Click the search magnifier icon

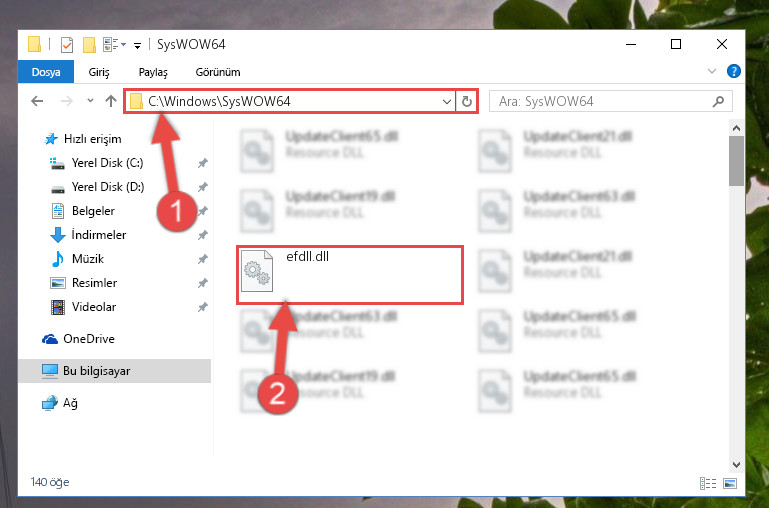(718, 102)
